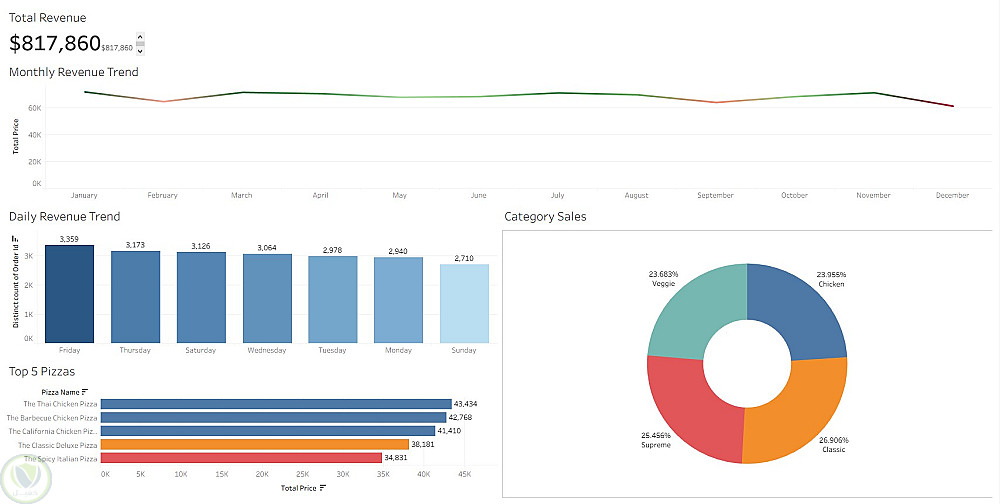
Task: Select the Monday bar showing 2,940
Action: click(x=399, y=300)
